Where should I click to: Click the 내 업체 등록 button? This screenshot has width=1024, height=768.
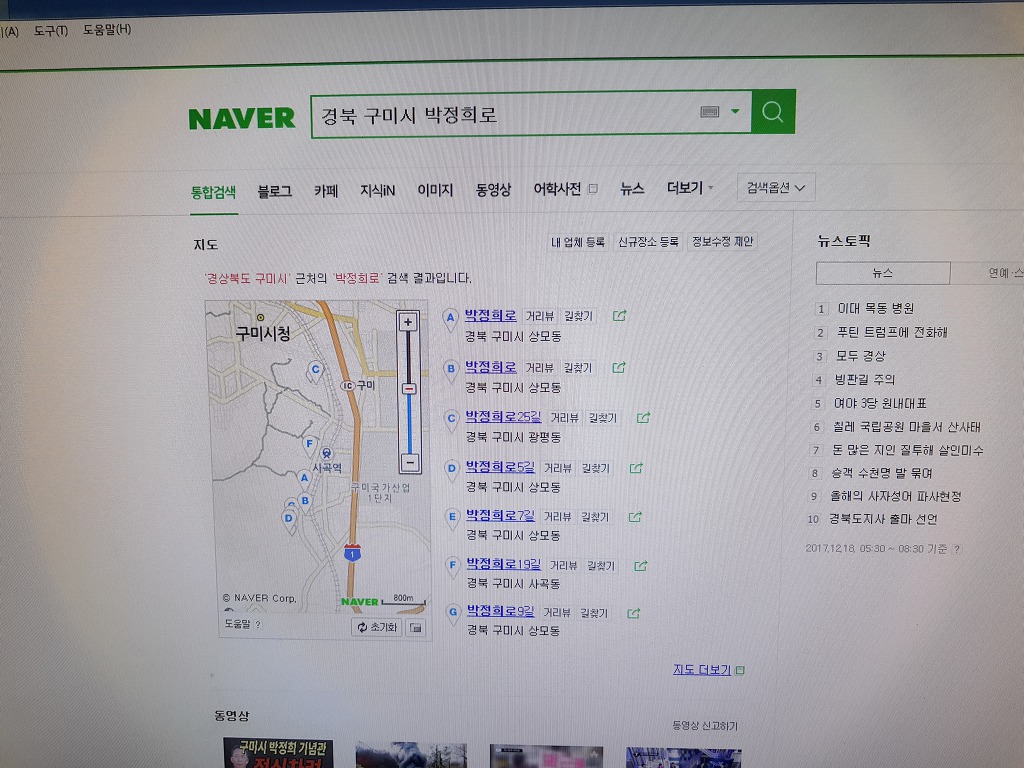click(578, 242)
